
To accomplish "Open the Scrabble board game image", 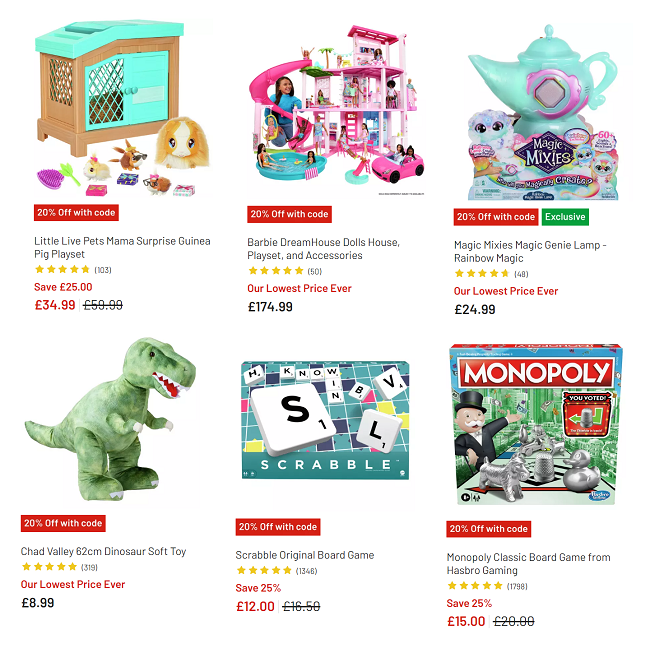I will 325,420.
